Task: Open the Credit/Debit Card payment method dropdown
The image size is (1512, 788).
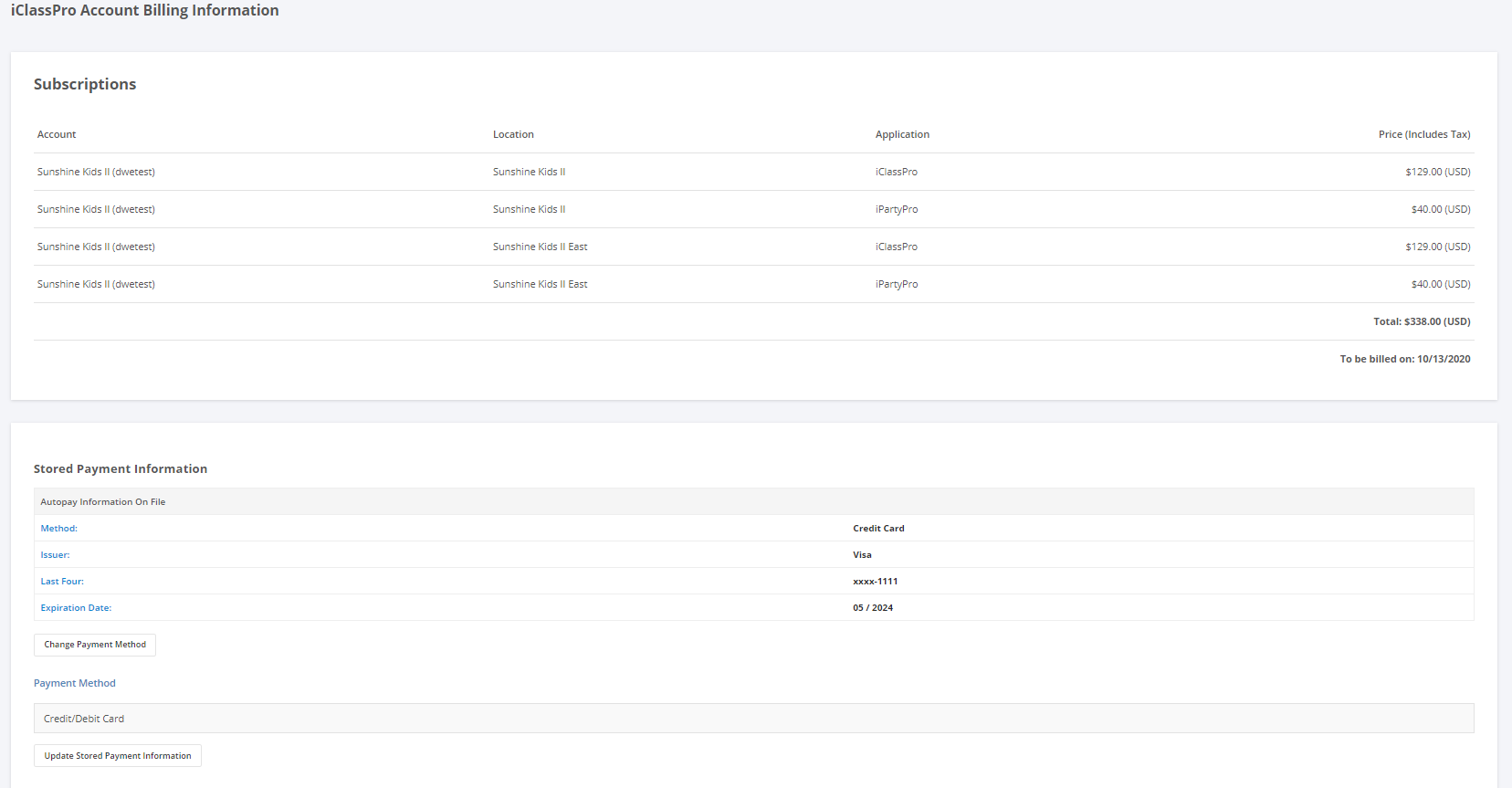Action: 754,719
